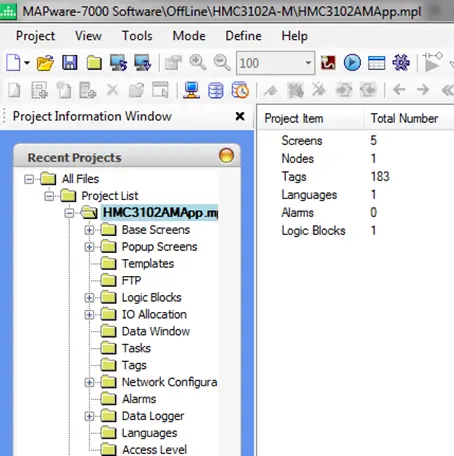Click the blue database stack icon
Viewport: 454px width, 456px height.
click(216, 90)
